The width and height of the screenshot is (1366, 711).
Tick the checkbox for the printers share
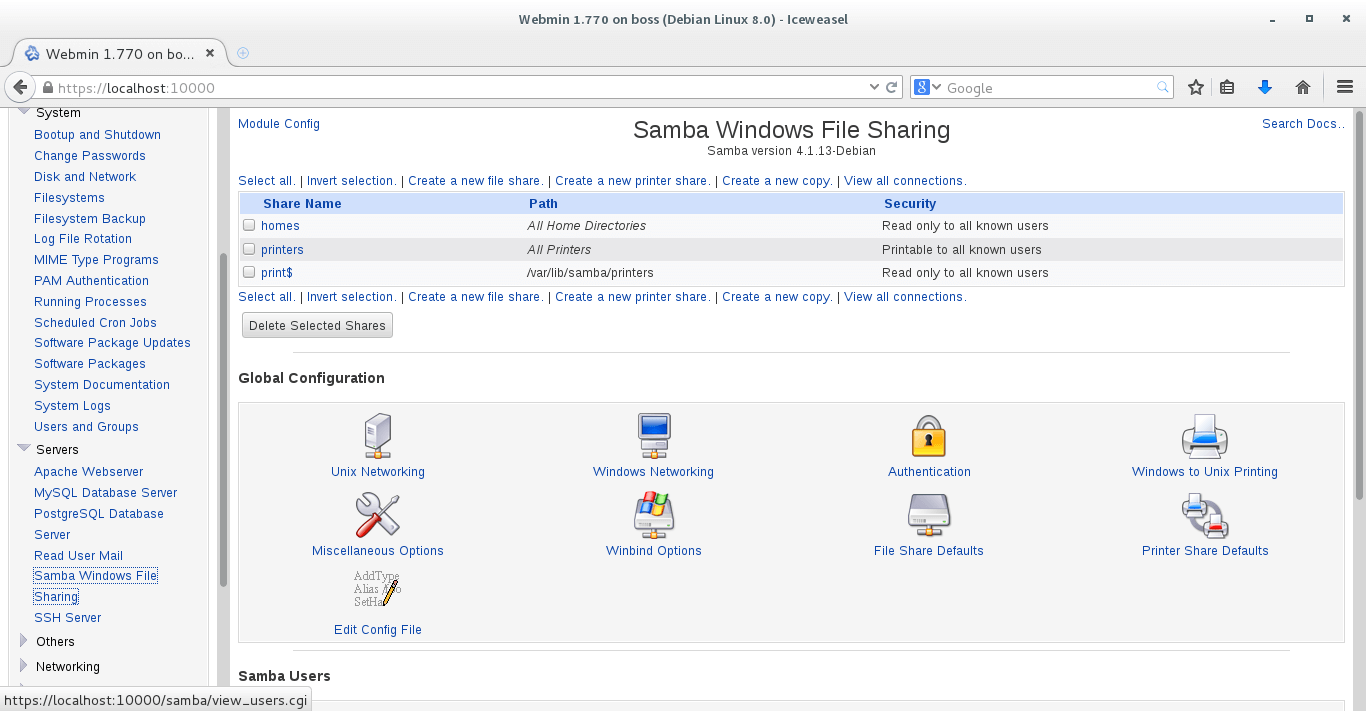pos(250,249)
